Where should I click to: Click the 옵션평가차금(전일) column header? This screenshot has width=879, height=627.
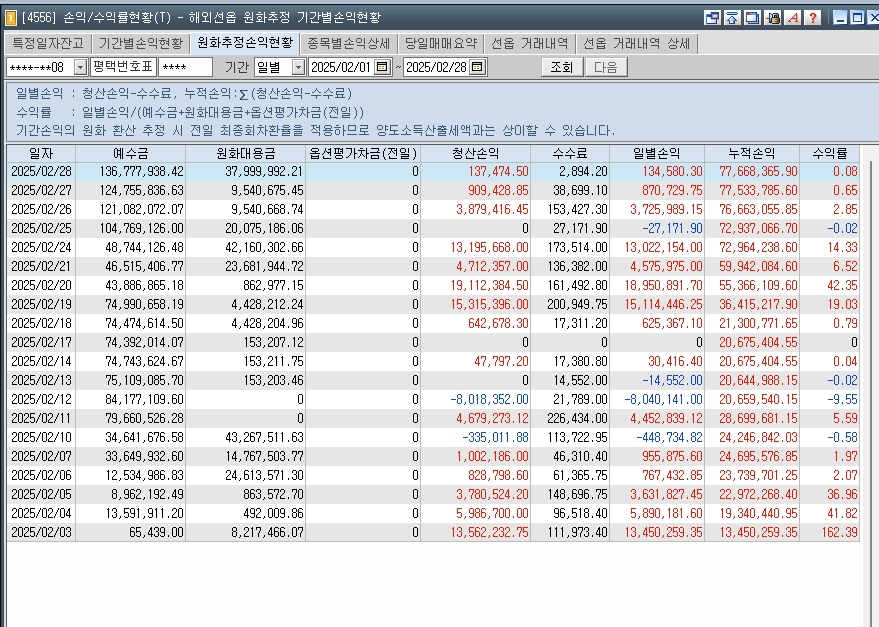point(363,153)
